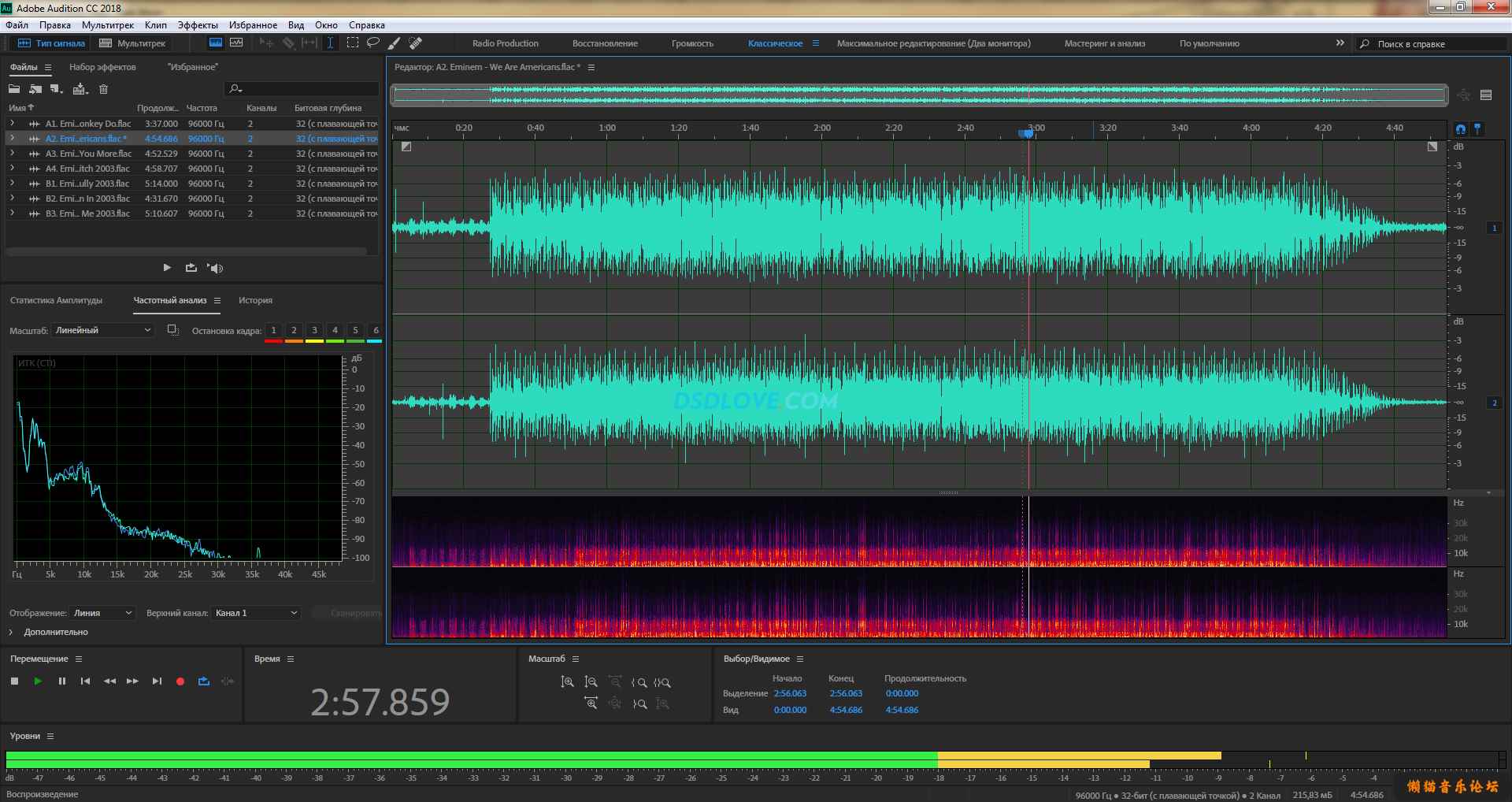
Task: Toggle Files panel auto-play speaker icon
Action: click(x=215, y=268)
